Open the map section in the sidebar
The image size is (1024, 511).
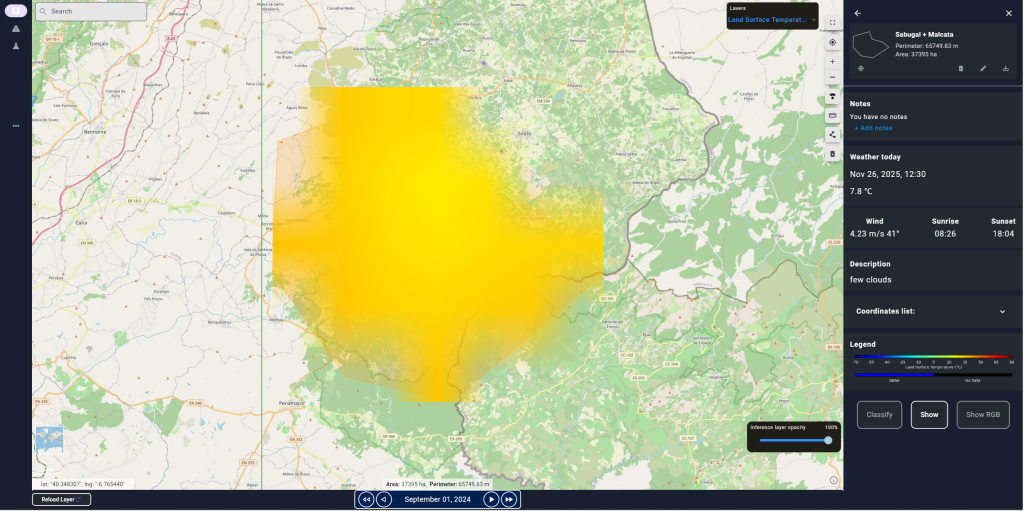click(16, 11)
